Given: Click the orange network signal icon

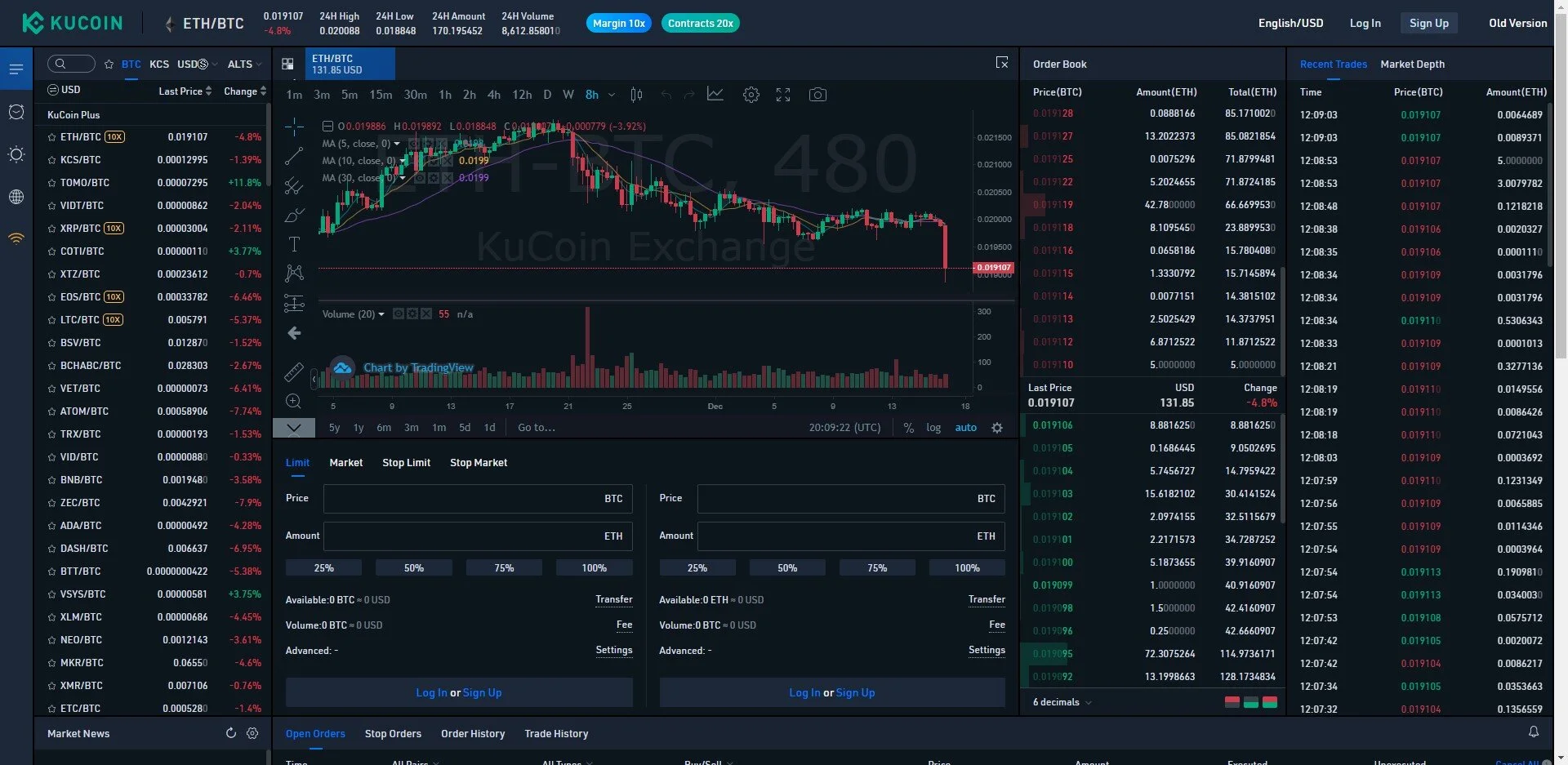Looking at the screenshot, I should click(x=16, y=238).
